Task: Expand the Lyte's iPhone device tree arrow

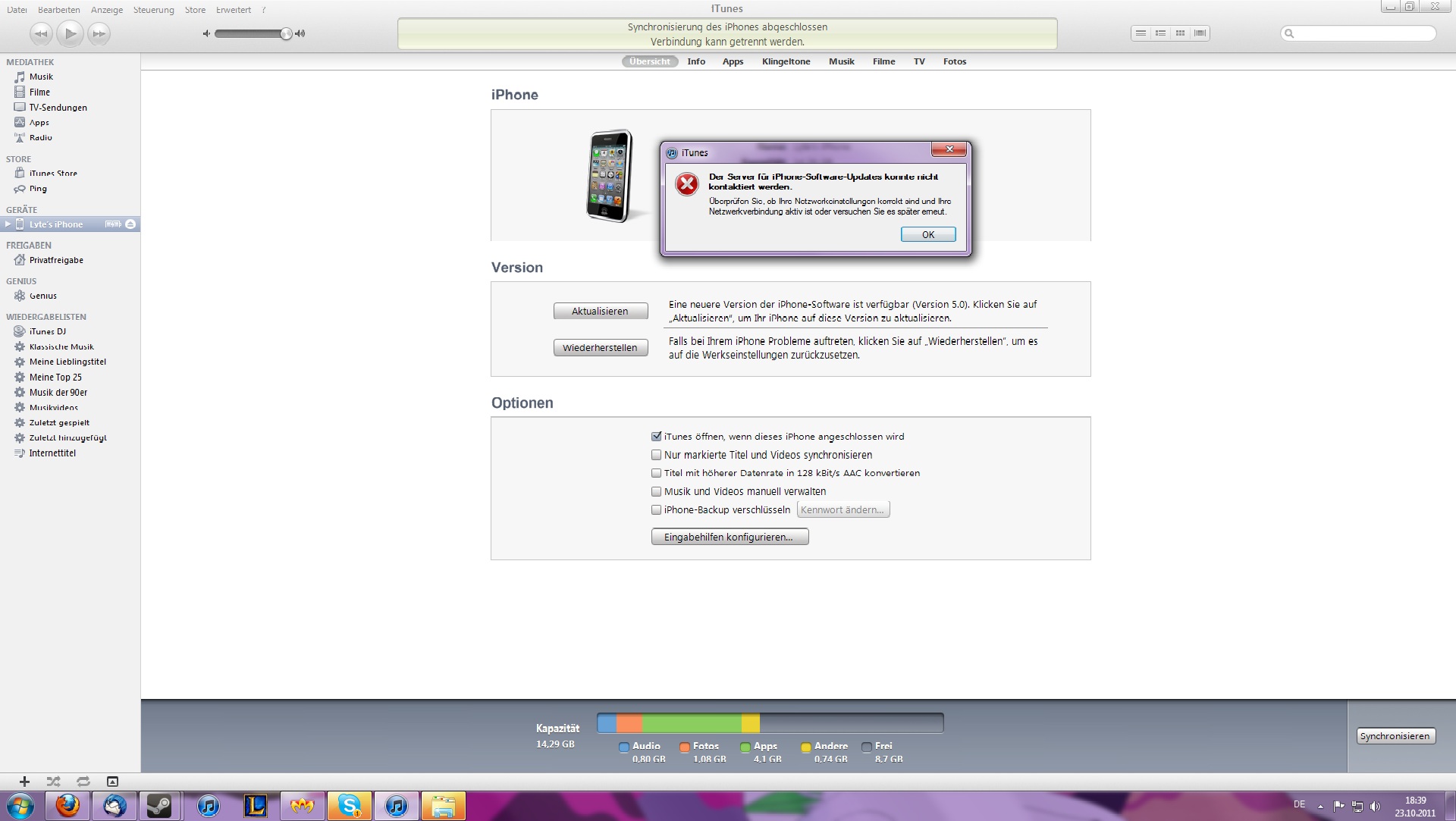Action: (x=8, y=224)
